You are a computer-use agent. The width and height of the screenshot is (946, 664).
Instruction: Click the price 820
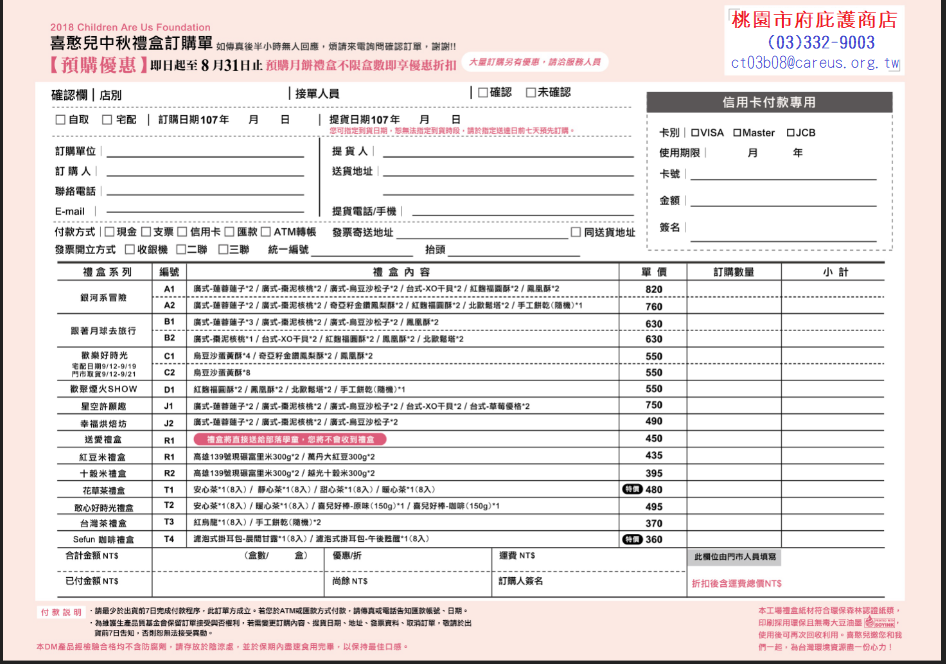point(654,289)
